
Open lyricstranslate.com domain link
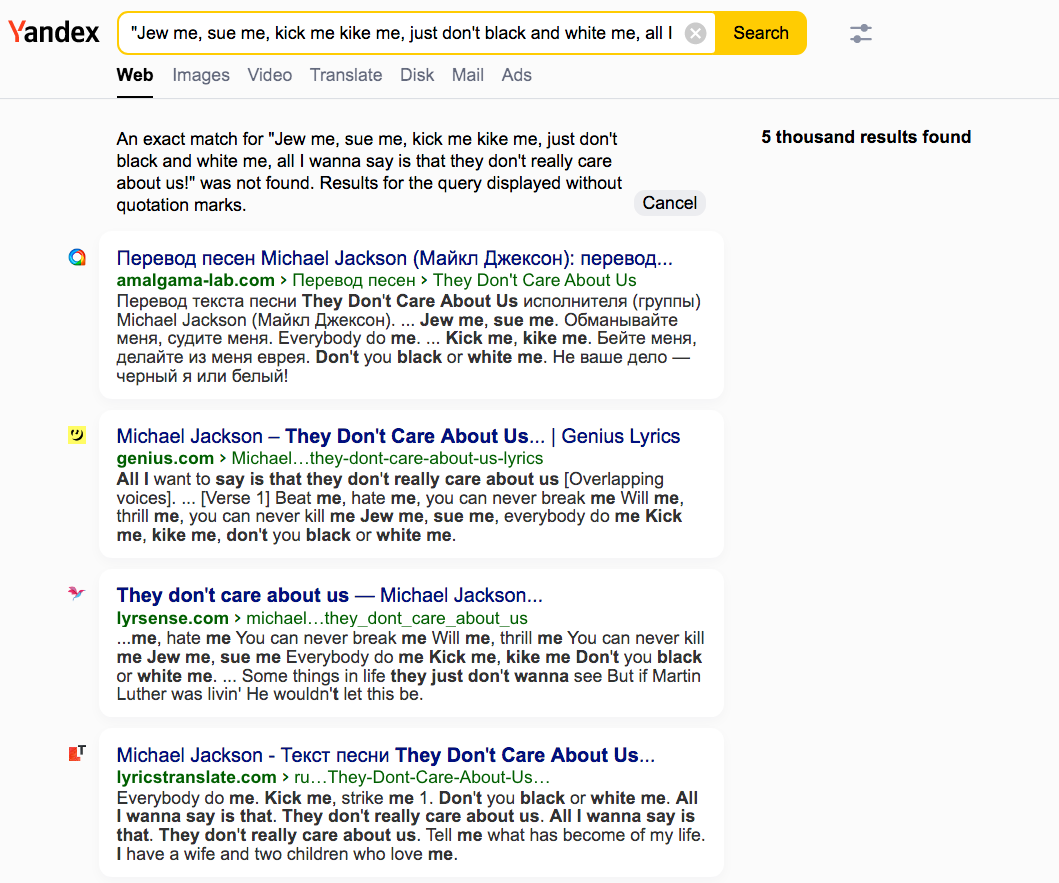pyautogui.click(x=197, y=777)
